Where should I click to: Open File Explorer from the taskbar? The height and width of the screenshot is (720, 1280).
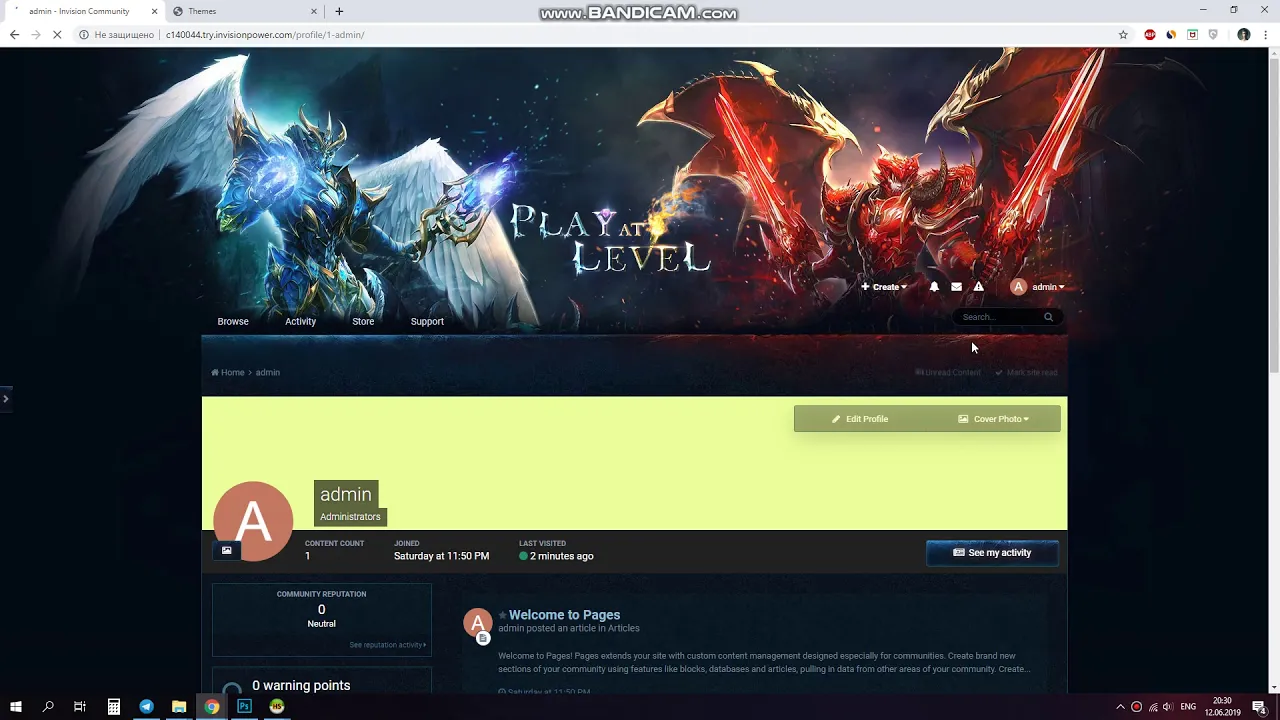tap(179, 707)
